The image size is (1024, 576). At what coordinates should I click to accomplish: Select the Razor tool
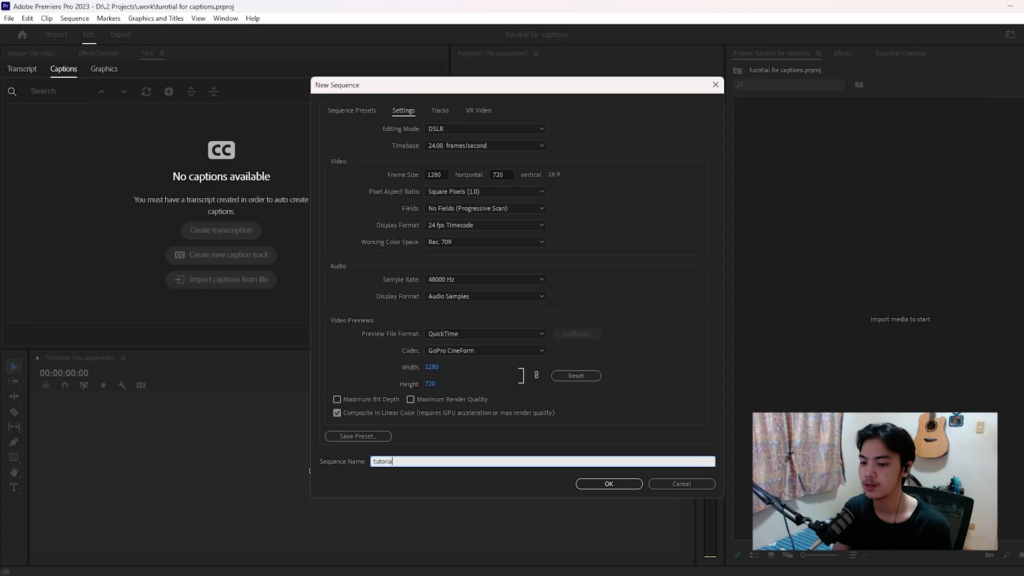click(14, 412)
